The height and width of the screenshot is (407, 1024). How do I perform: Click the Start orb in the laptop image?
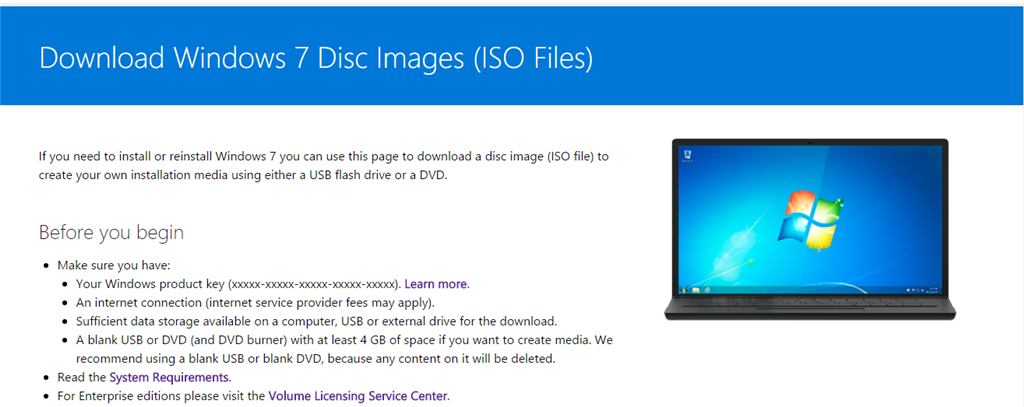click(684, 290)
